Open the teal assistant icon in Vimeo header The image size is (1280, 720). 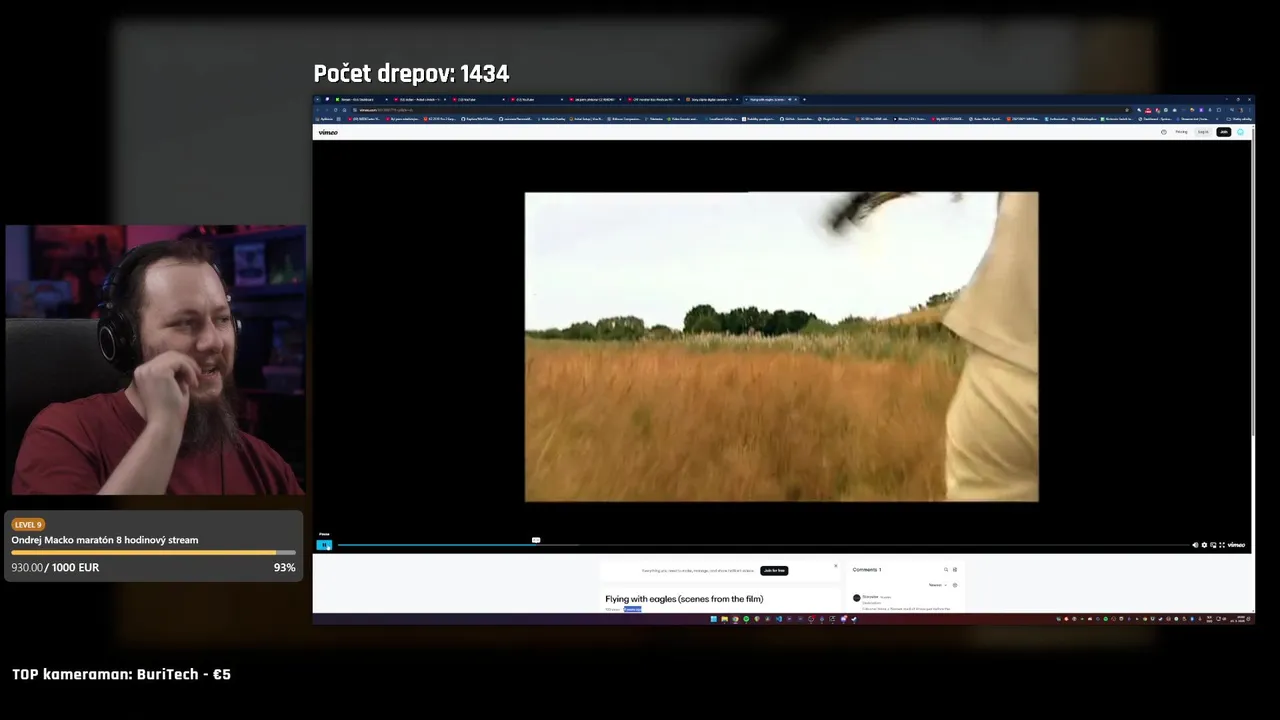point(1240,132)
